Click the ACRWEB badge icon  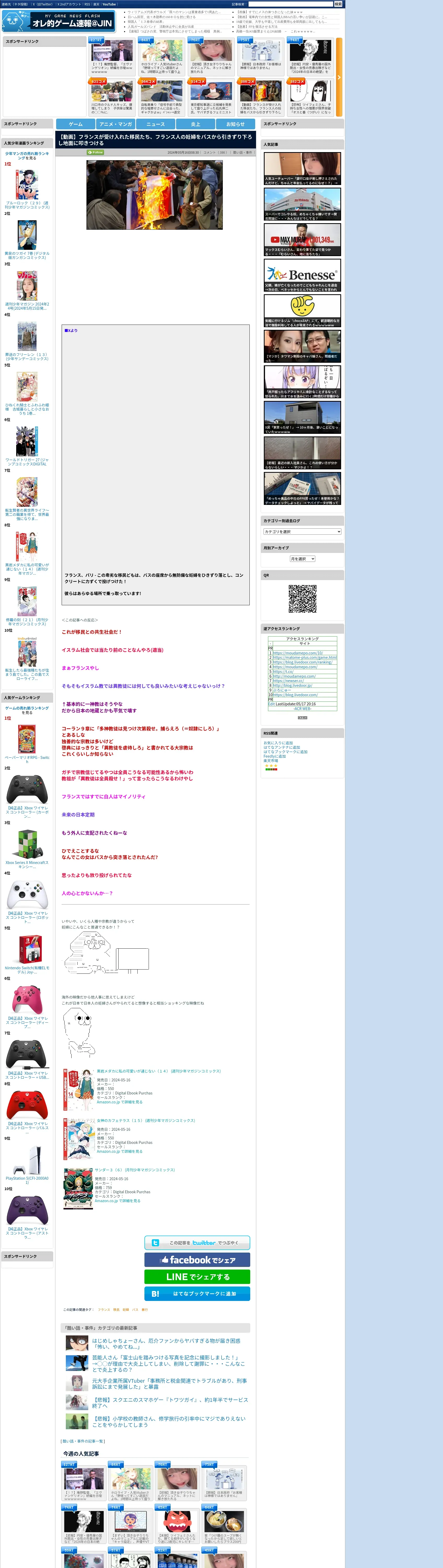click(302, 718)
